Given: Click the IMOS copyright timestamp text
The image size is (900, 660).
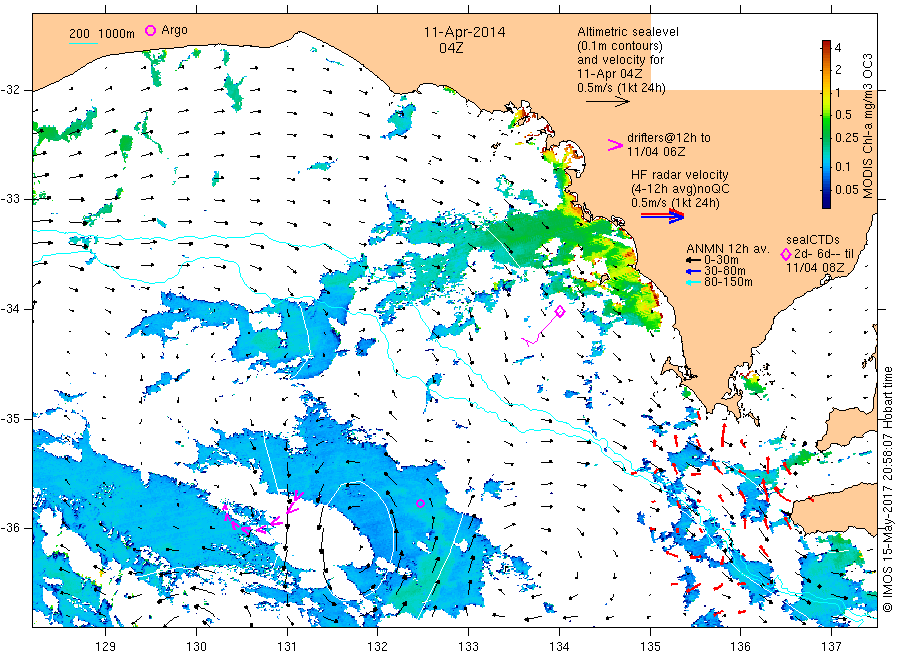Looking at the screenshot, I should 887,490.
